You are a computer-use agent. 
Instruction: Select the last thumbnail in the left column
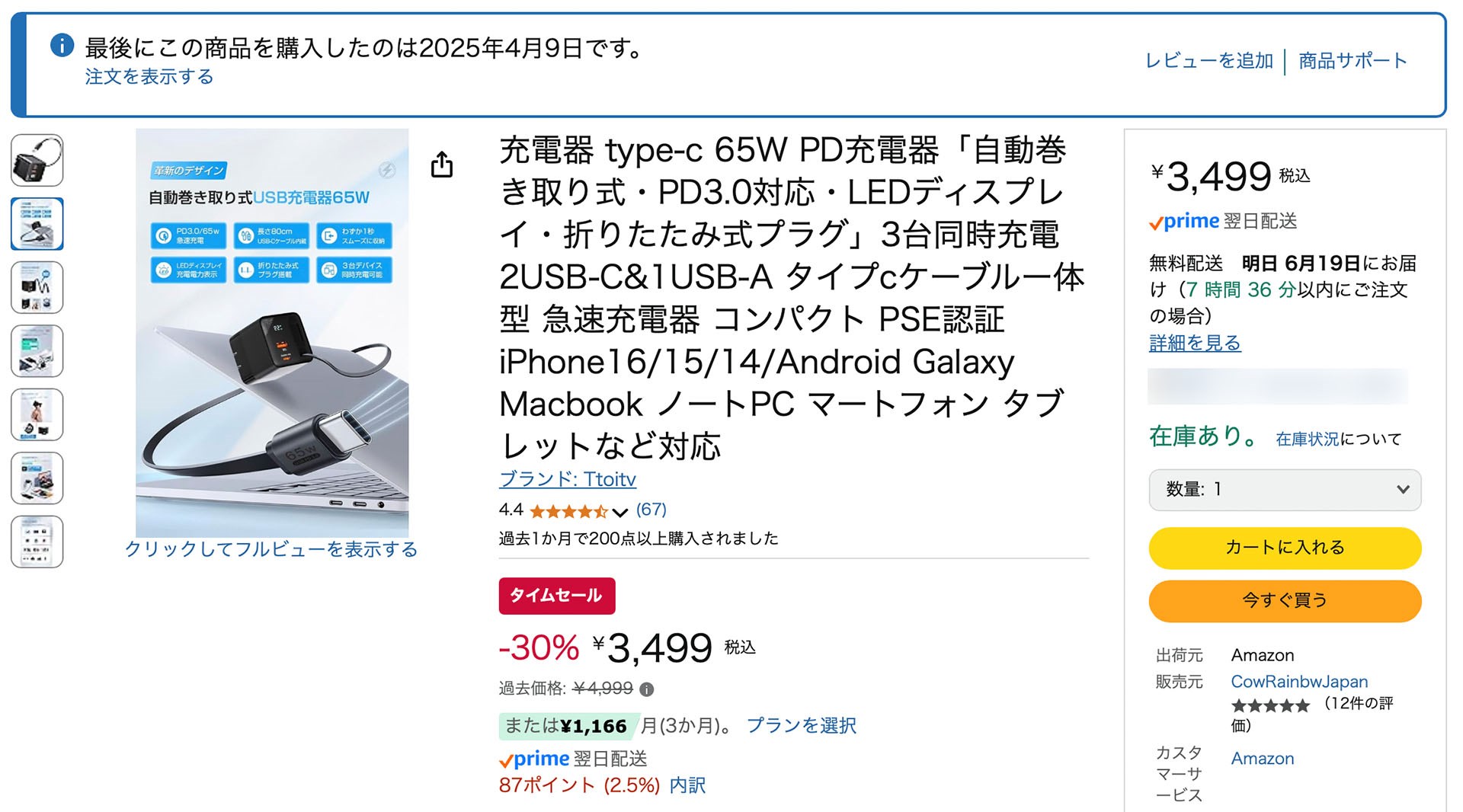pos(37,542)
